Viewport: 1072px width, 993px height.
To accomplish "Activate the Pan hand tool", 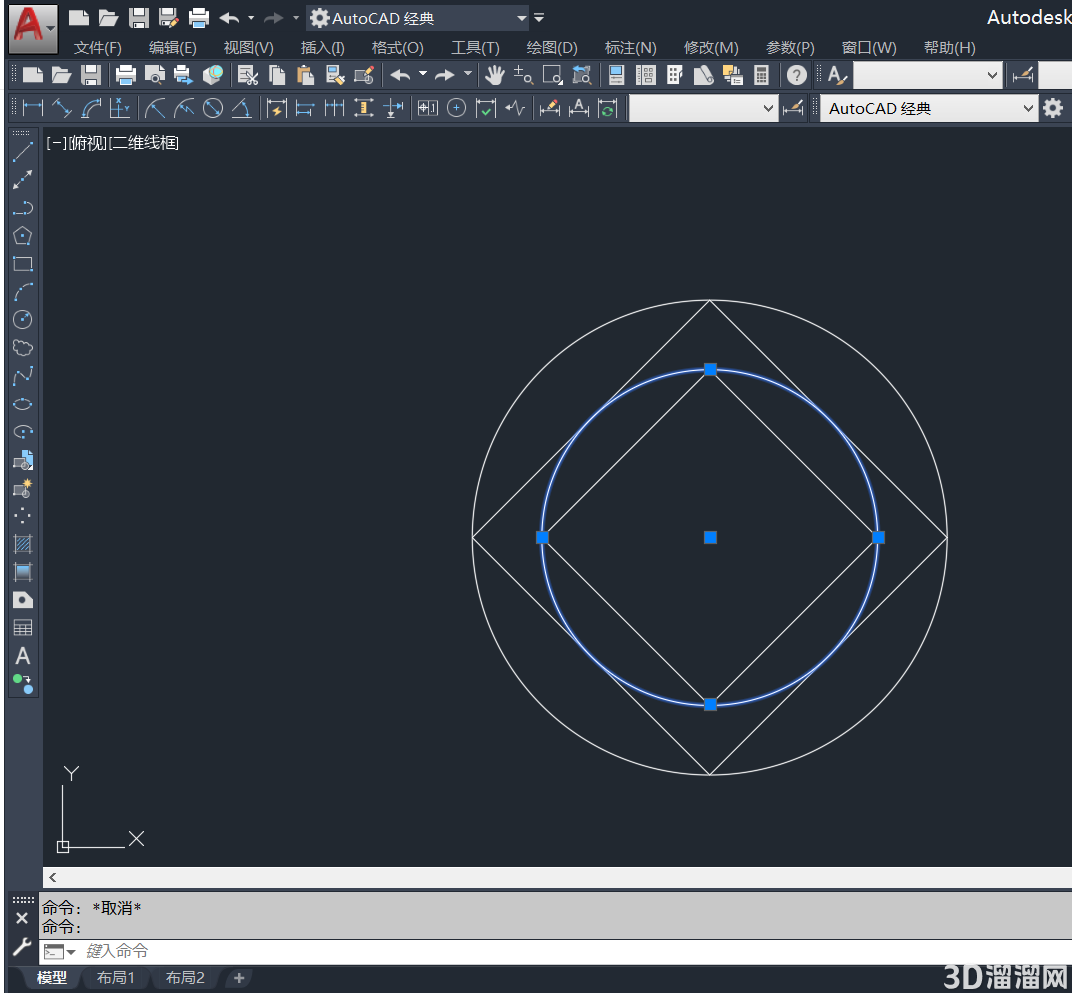I will (494, 75).
